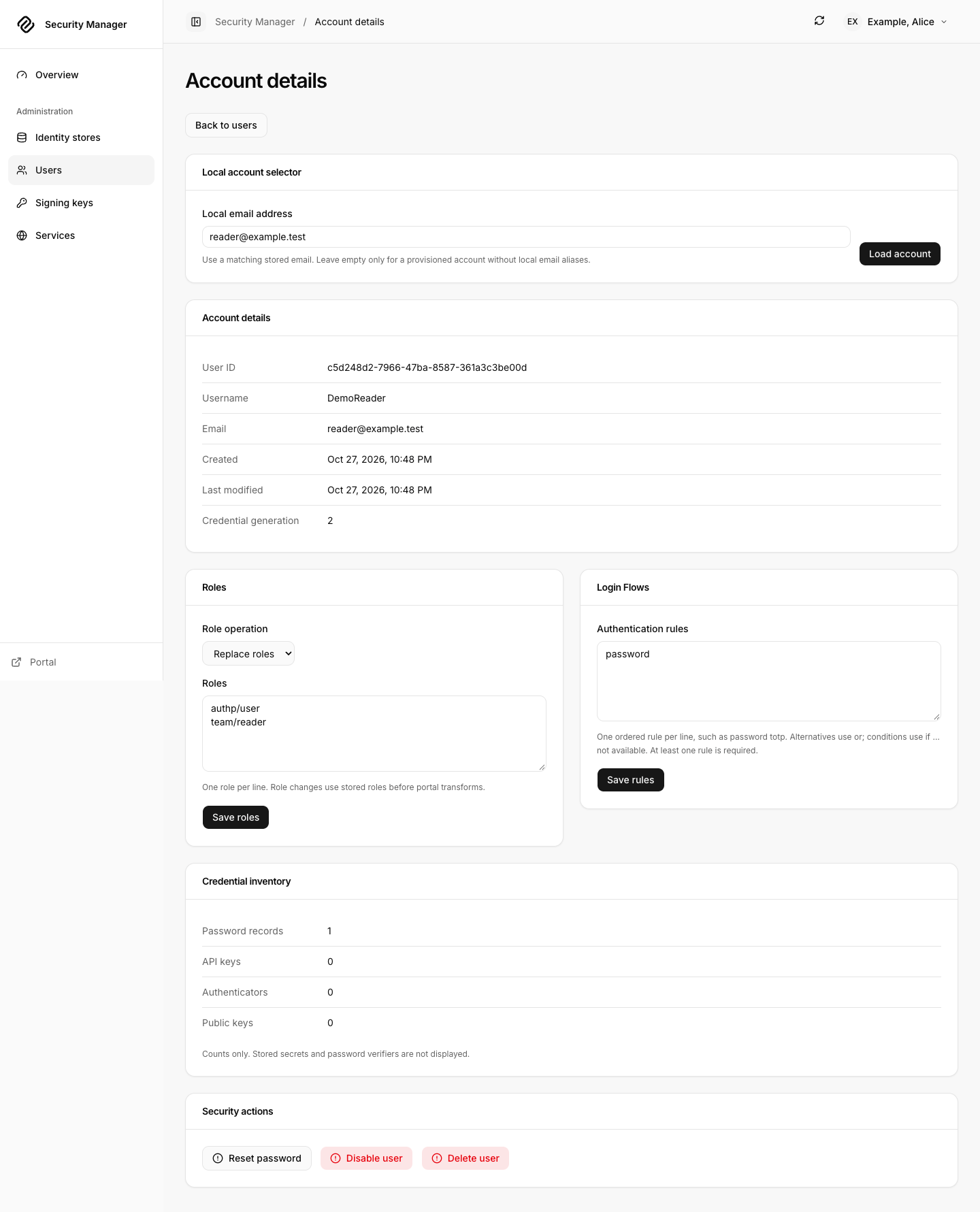980x1212 pixels.
Task: Open the Role operation dropdown
Action: (x=248, y=653)
